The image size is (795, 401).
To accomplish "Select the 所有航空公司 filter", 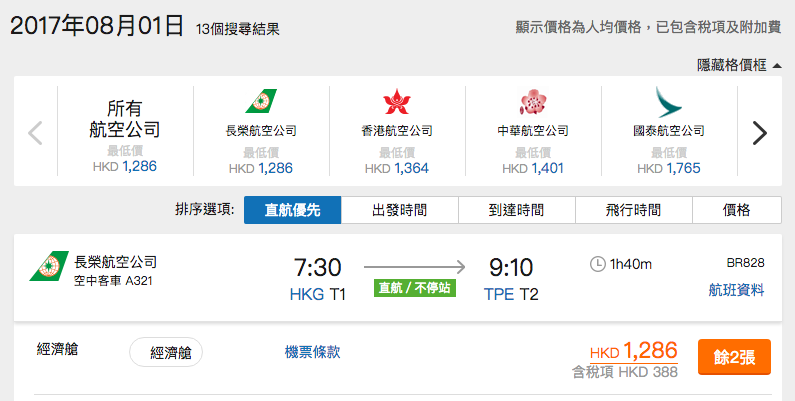I will (x=125, y=131).
